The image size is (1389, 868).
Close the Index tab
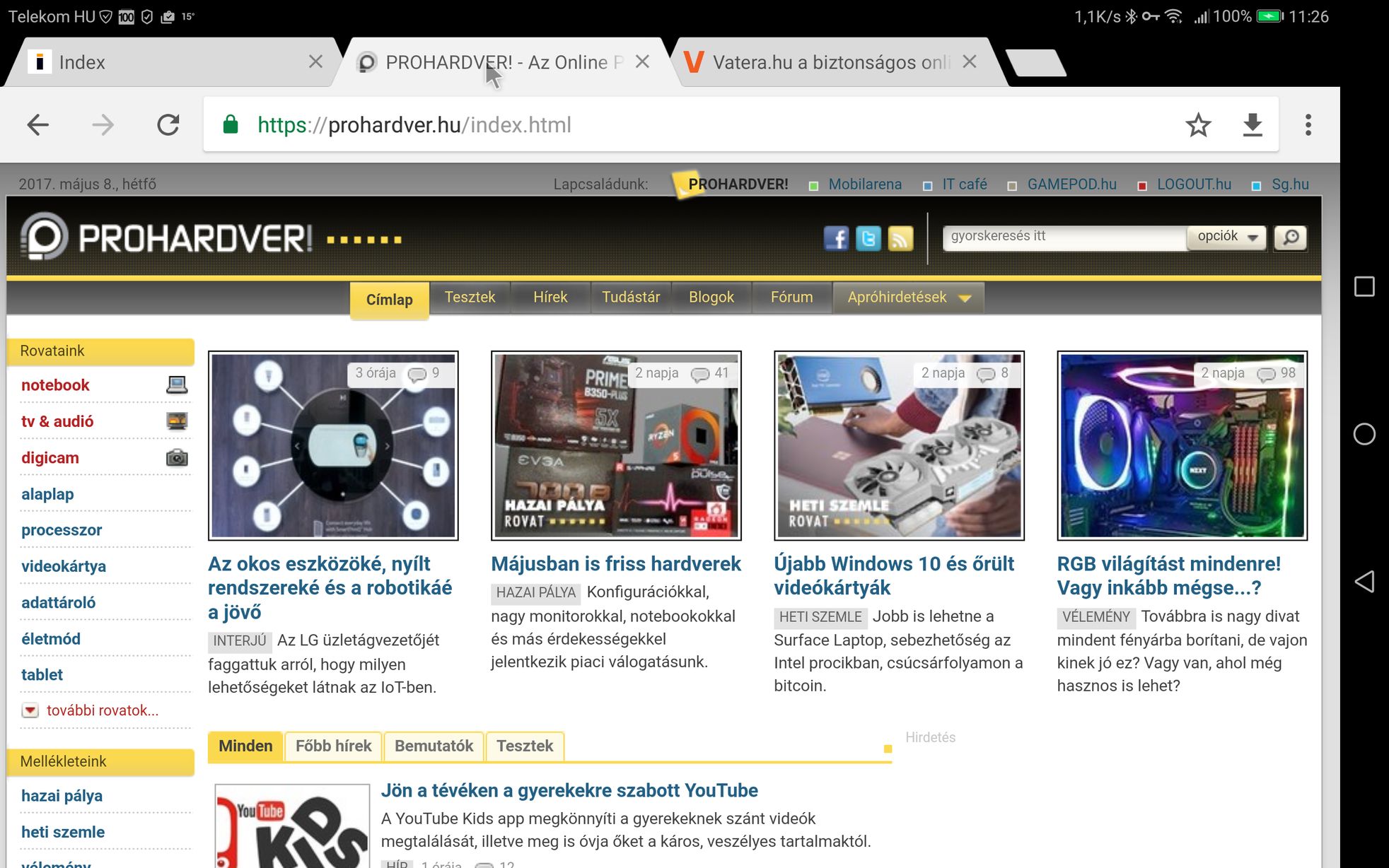[316, 61]
